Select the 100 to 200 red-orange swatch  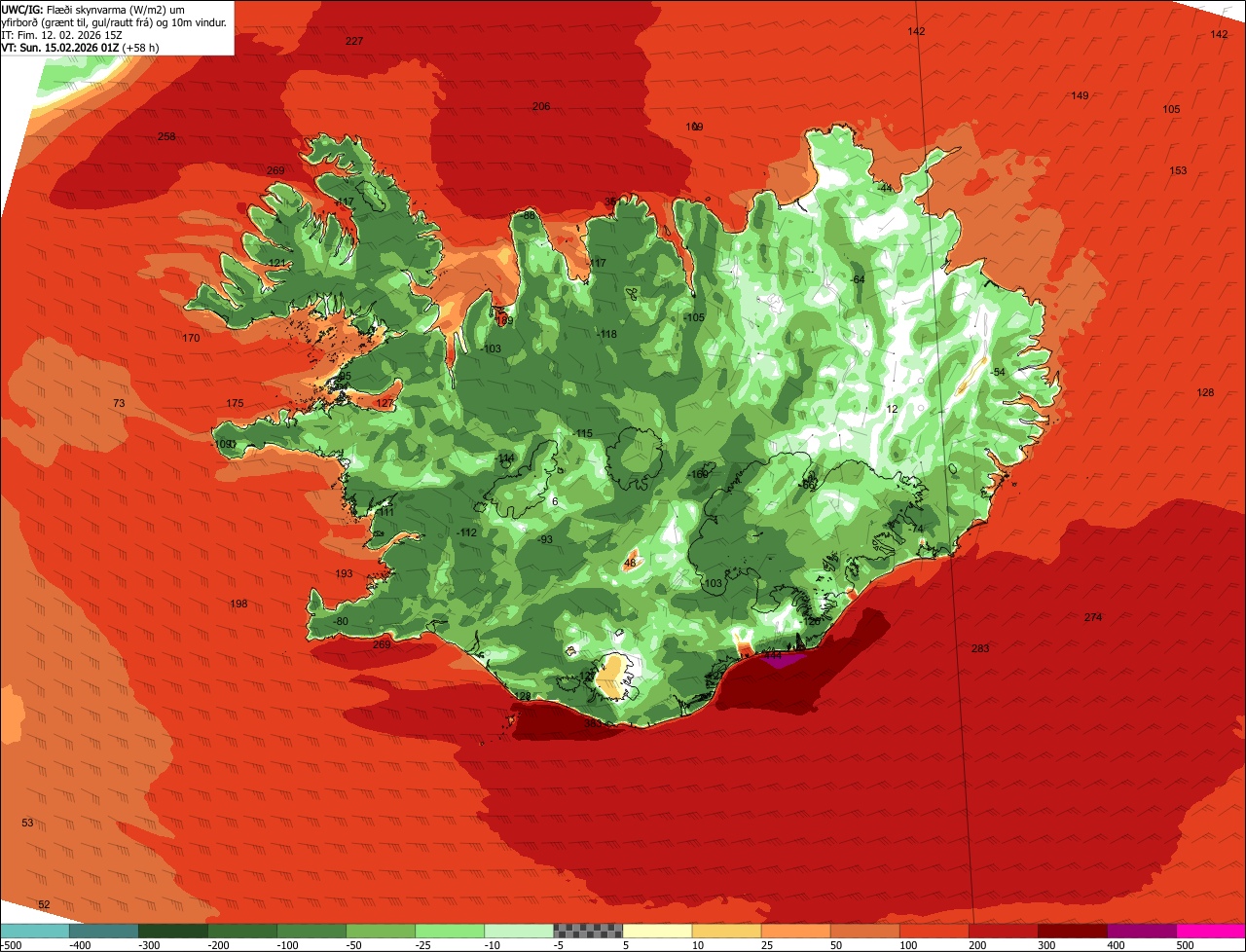pyautogui.click(x=934, y=931)
